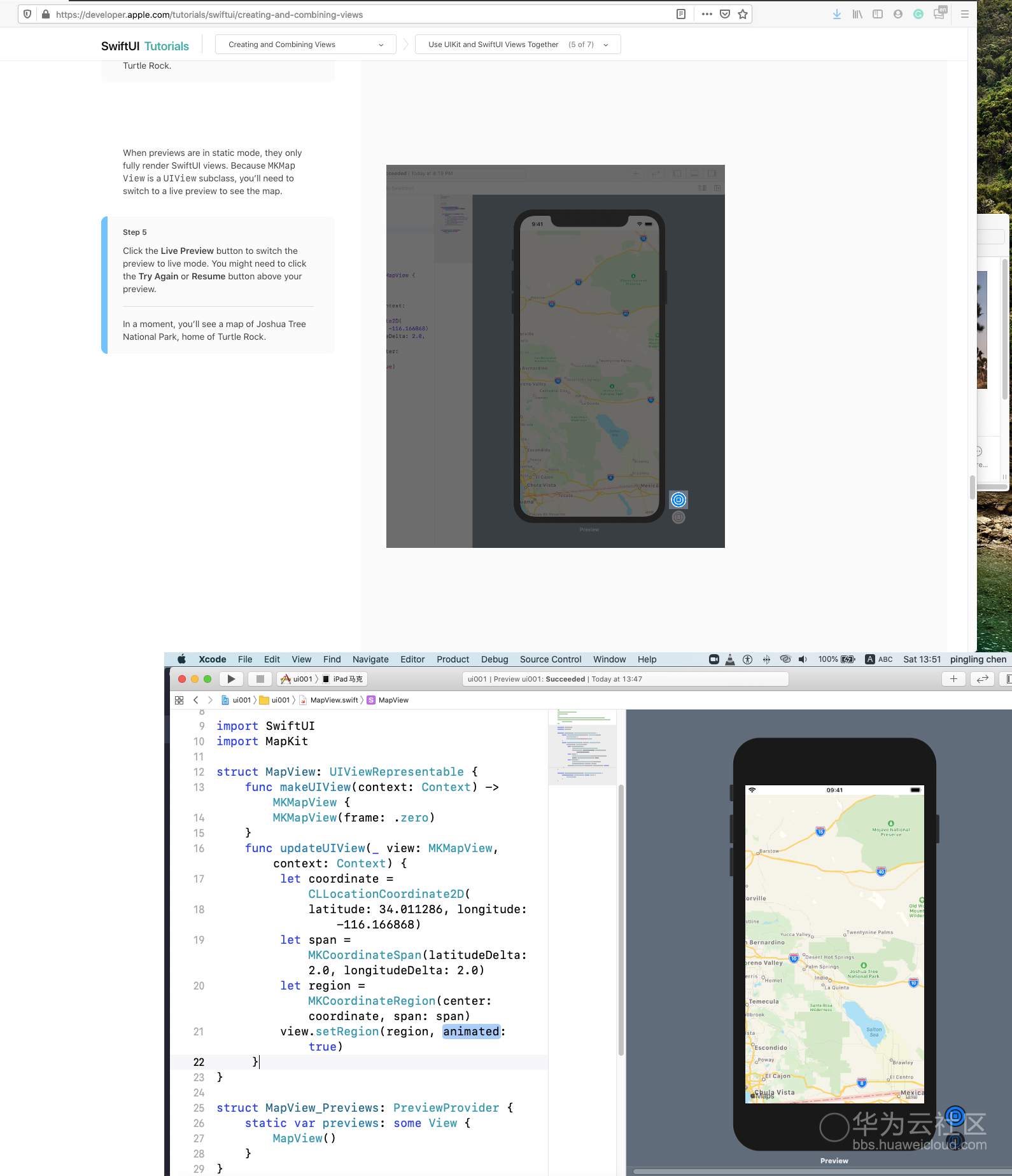Open the volume control in menu bar

803,659
